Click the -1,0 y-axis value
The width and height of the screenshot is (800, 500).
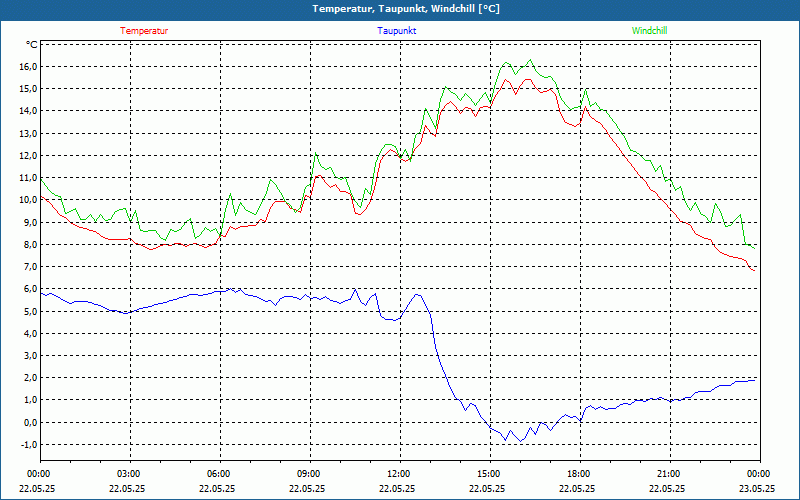(x=27, y=444)
